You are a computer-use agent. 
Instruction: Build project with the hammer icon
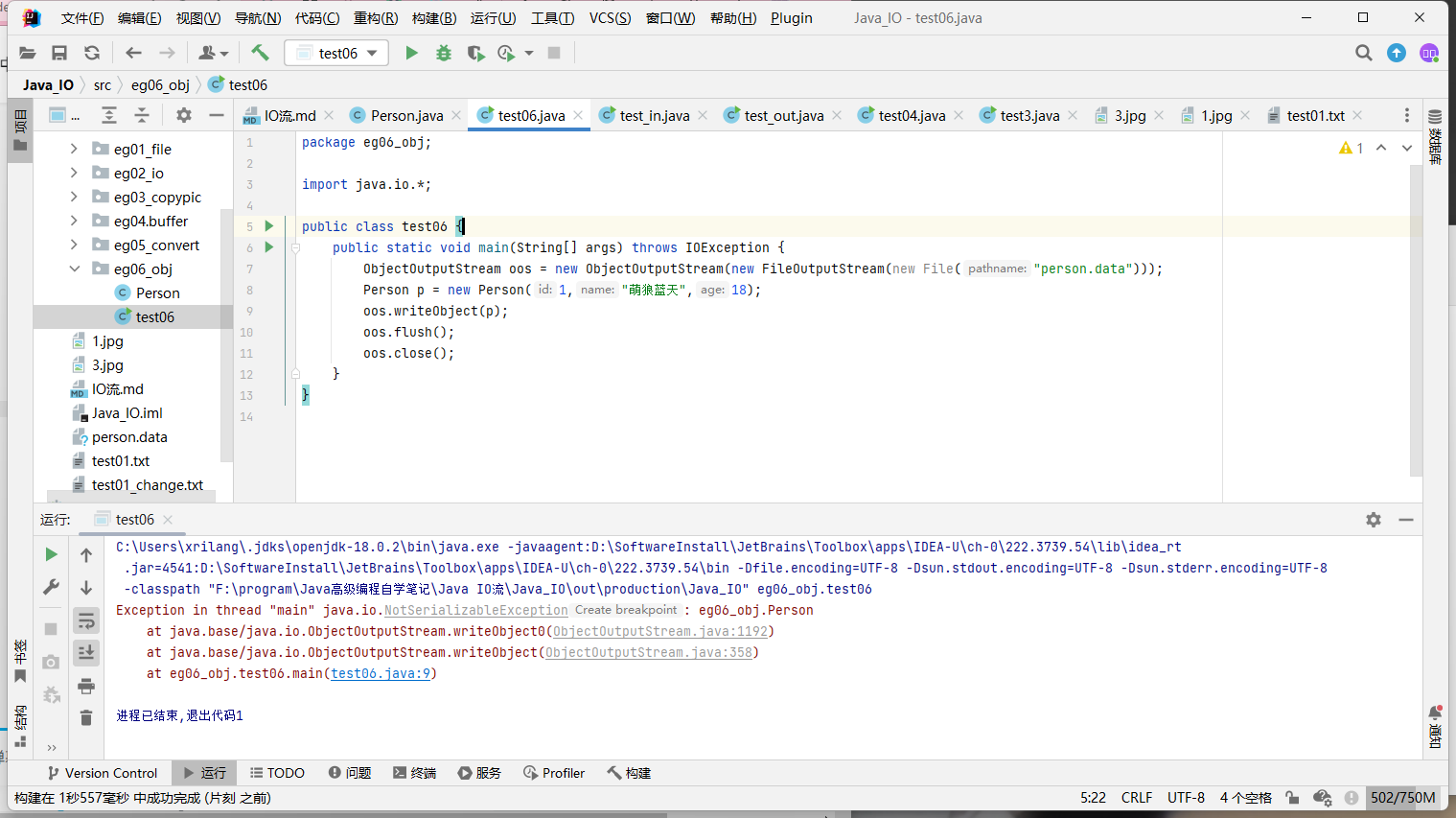260,53
